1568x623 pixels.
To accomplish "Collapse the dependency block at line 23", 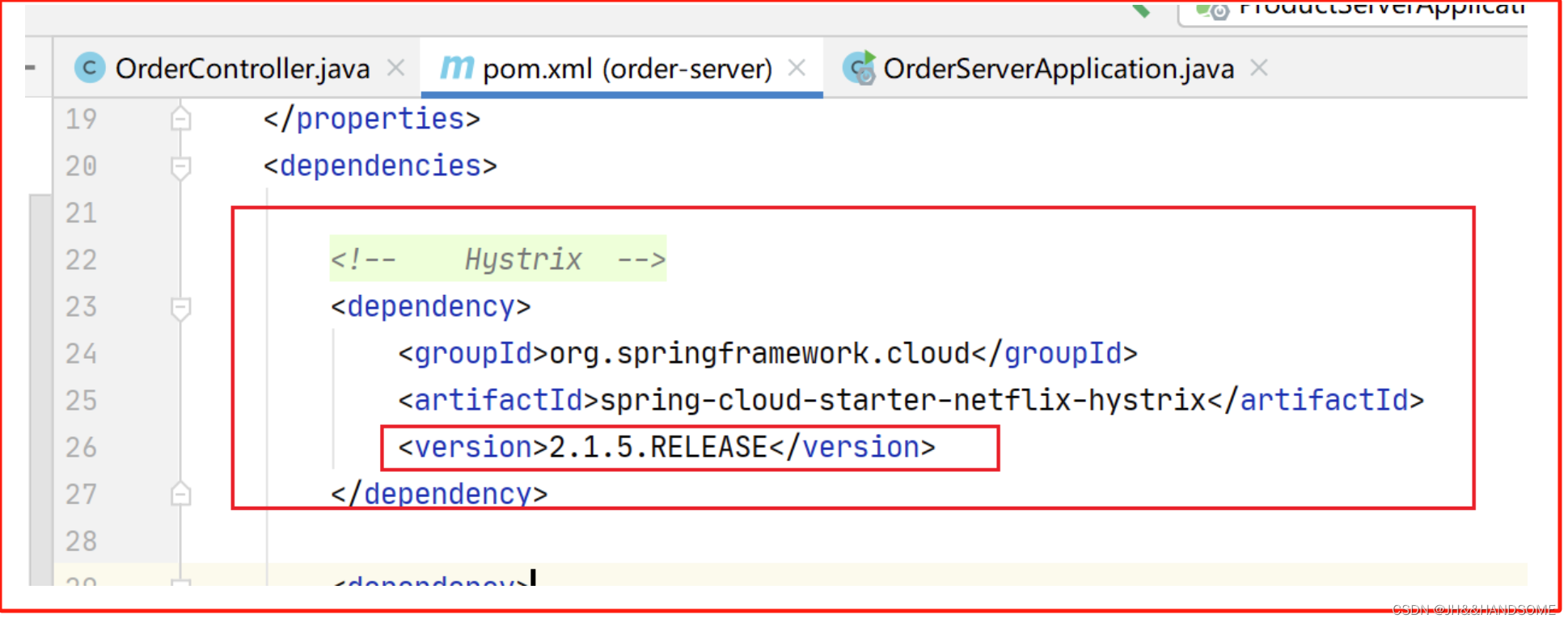I will [181, 308].
